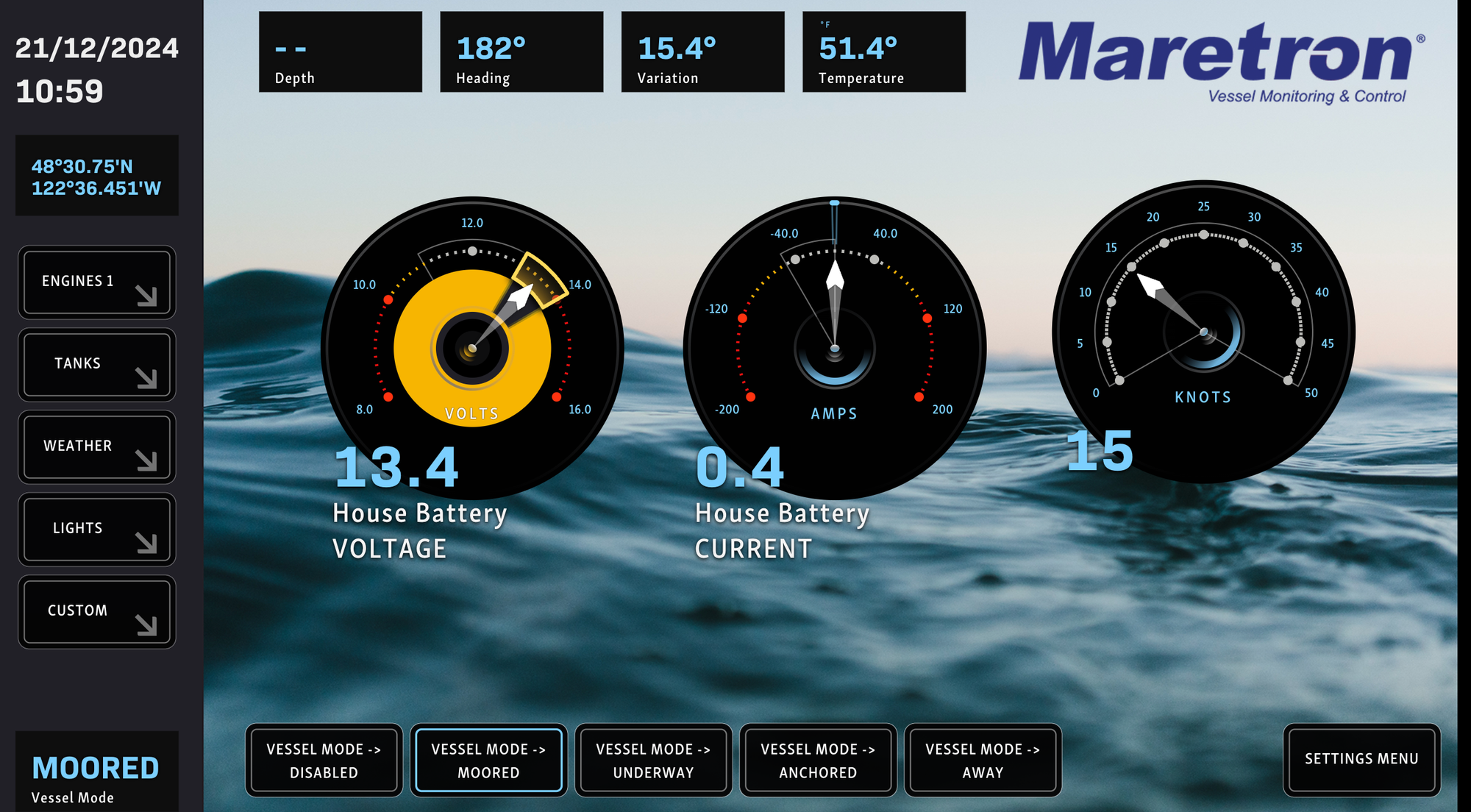This screenshot has width=1471, height=812.
Task: Select the VESSEL MODE MOORED button
Action: tap(488, 761)
